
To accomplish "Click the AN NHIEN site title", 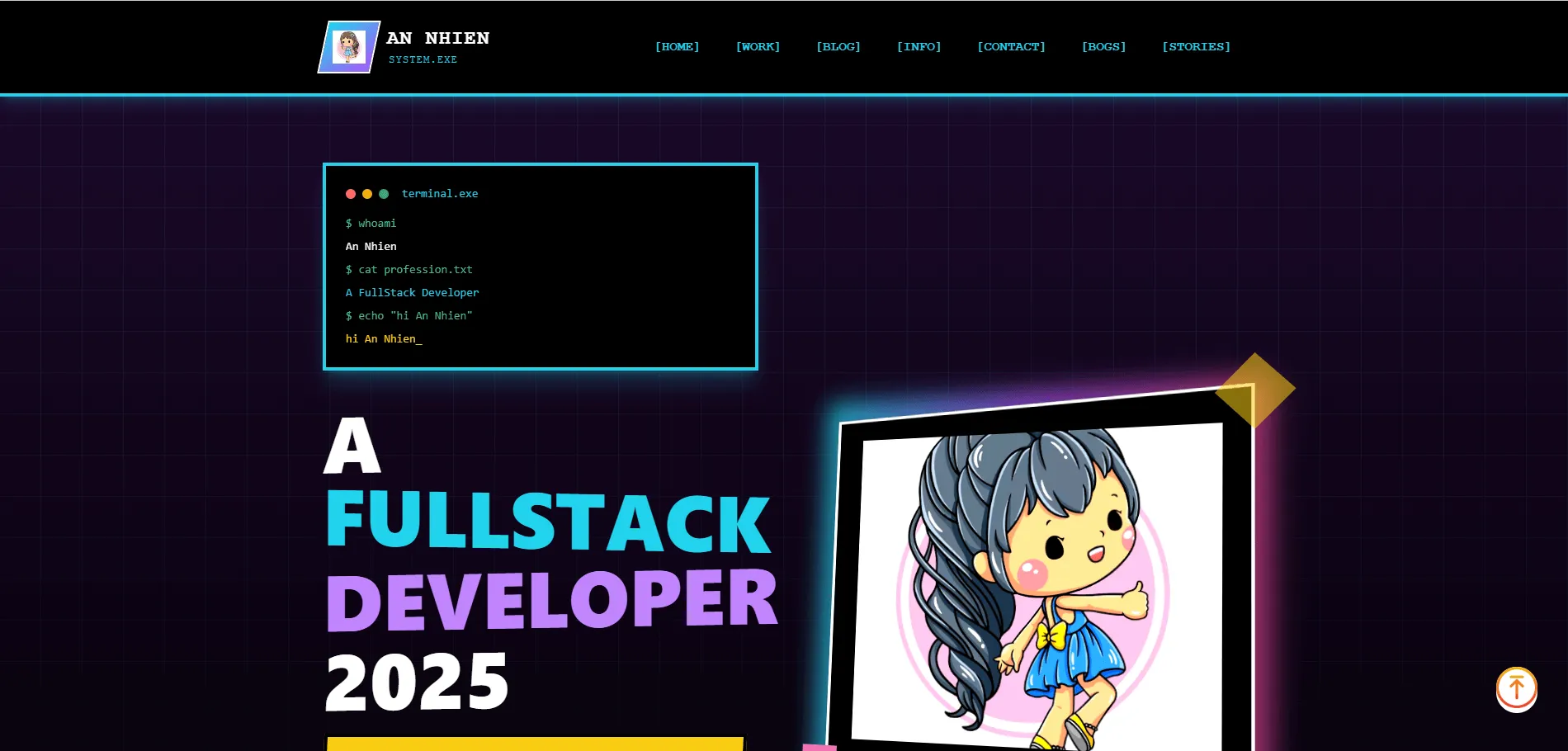I will pos(437,38).
